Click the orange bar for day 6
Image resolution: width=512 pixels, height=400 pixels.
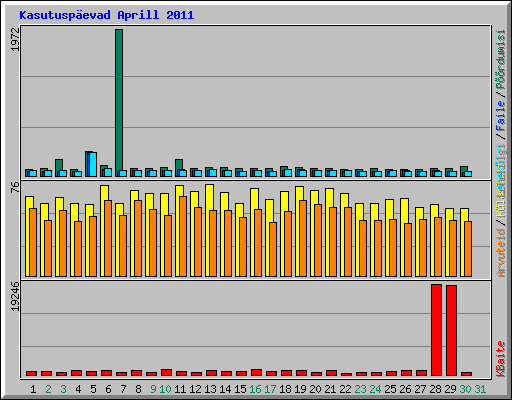108,238
